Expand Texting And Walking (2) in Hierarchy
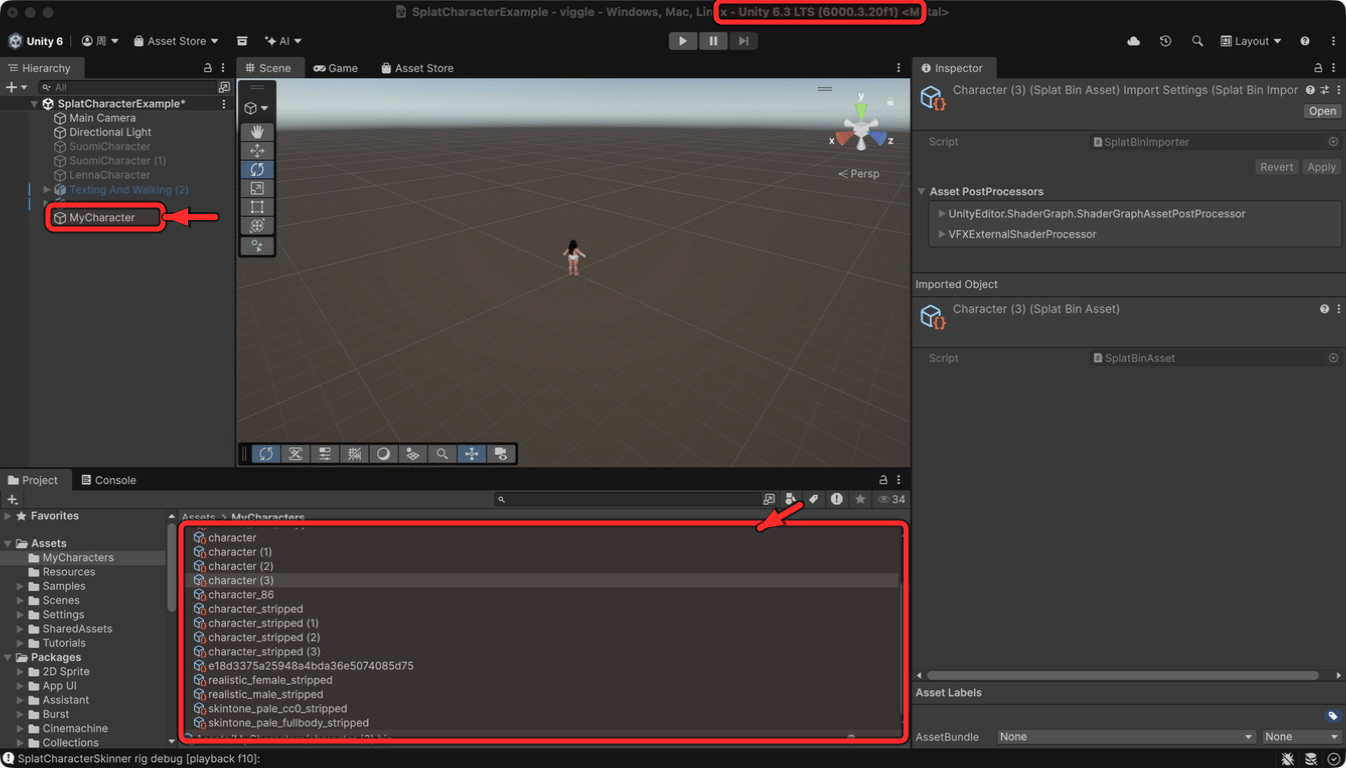This screenshot has height=768, width=1346. (46, 189)
